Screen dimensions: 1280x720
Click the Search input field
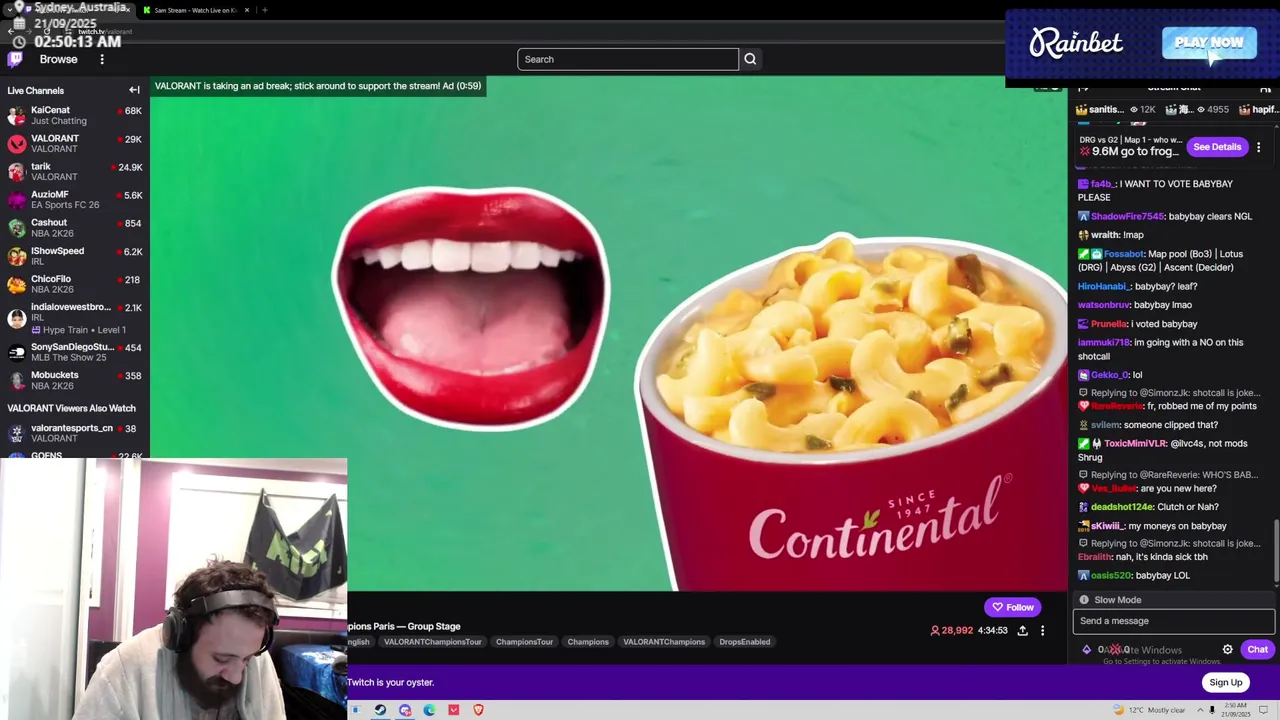tap(628, 59)
